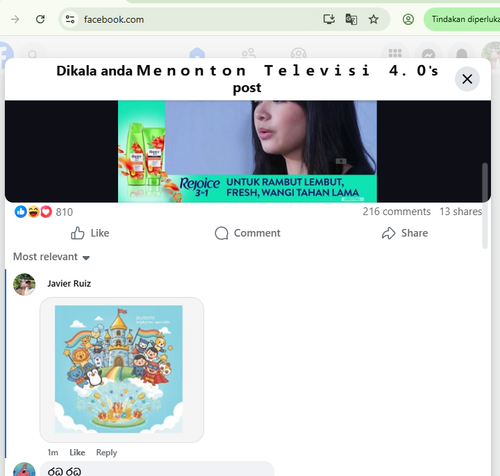Viewport: 500px width, 476px height.
Task: Click the red Love reaction icon
Action: coord(46,211)
